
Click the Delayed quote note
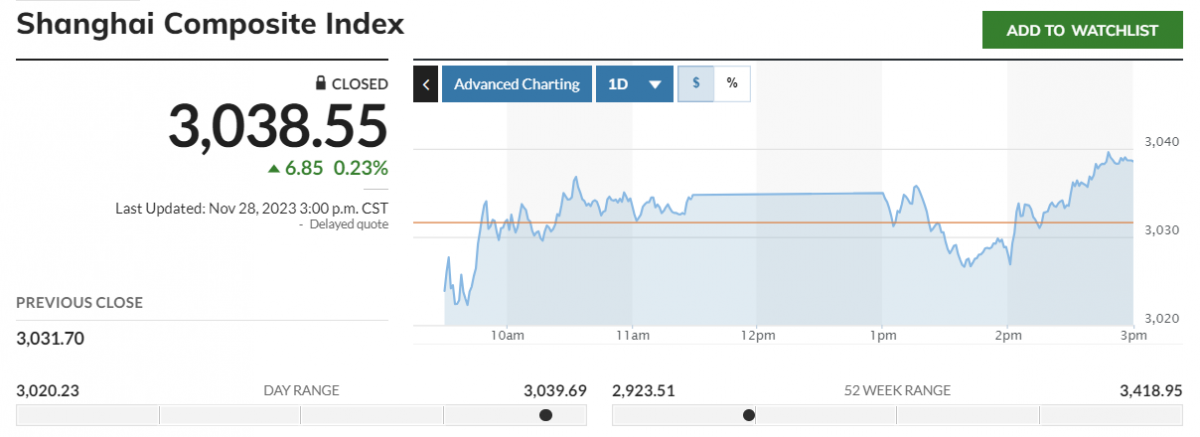pyautogui.click(x=348, y=225)
